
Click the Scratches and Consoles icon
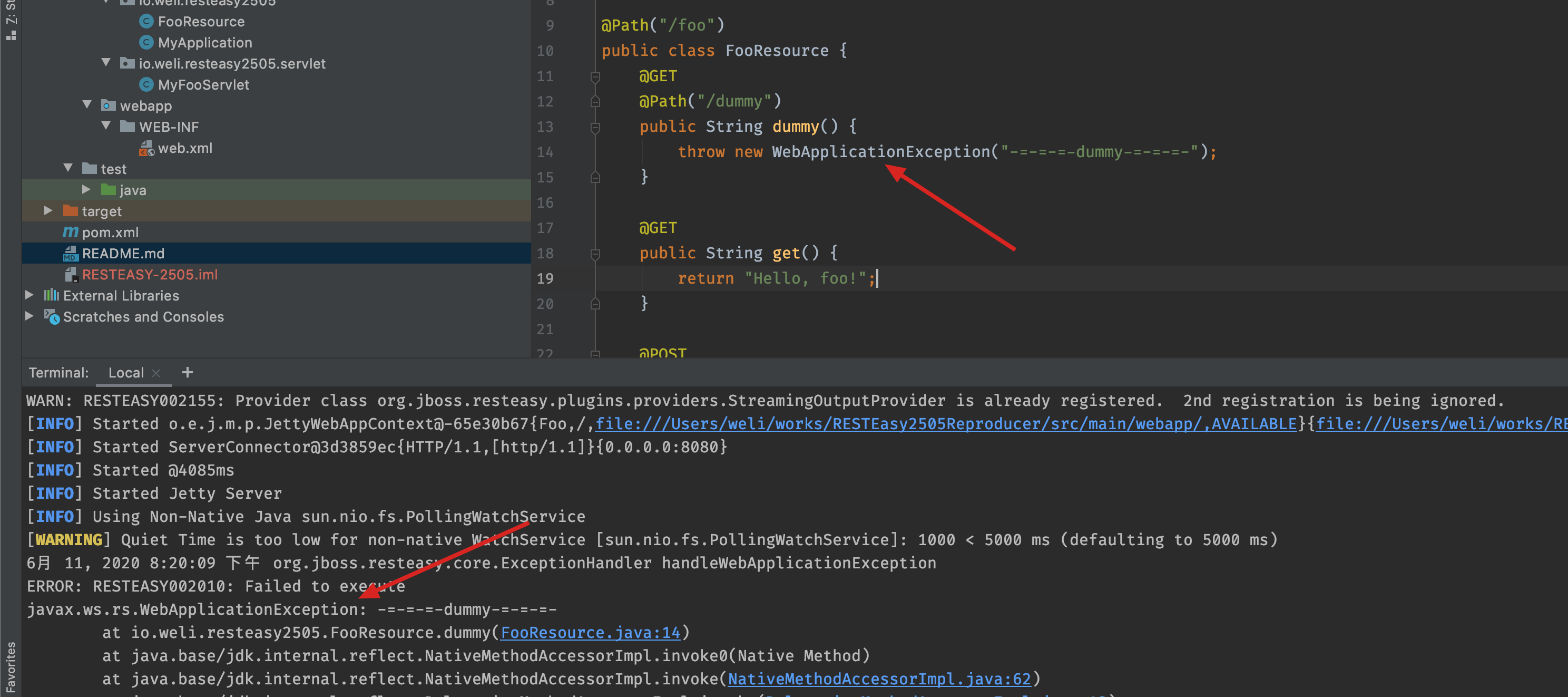pyautogui.click(x=51, y=317)
